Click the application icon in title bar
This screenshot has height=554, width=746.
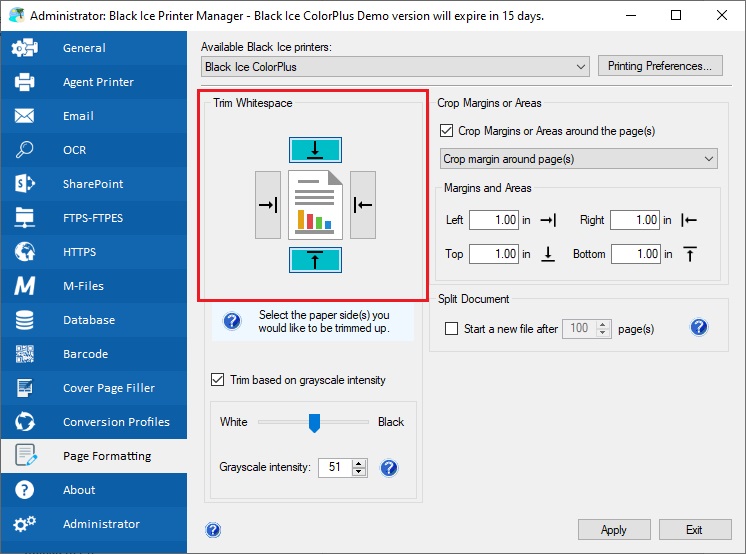pyautogui.click(x=16, y=15)
